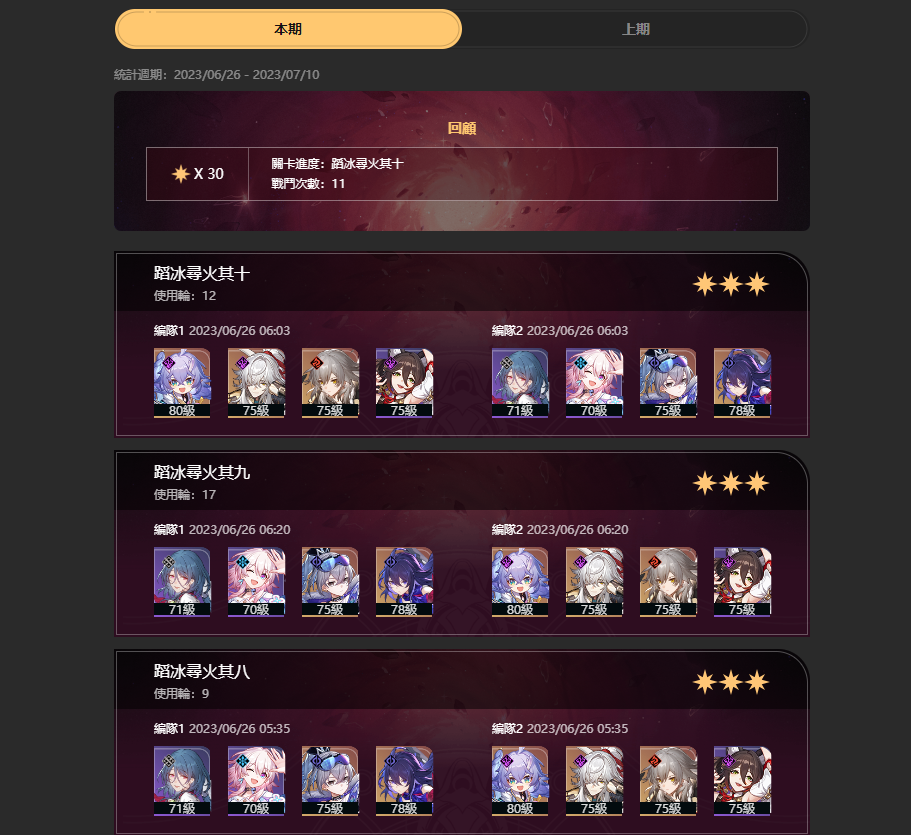
Task: Click three-star rating of 踏冰尋火其八
Action: click(x=731, y=682)
